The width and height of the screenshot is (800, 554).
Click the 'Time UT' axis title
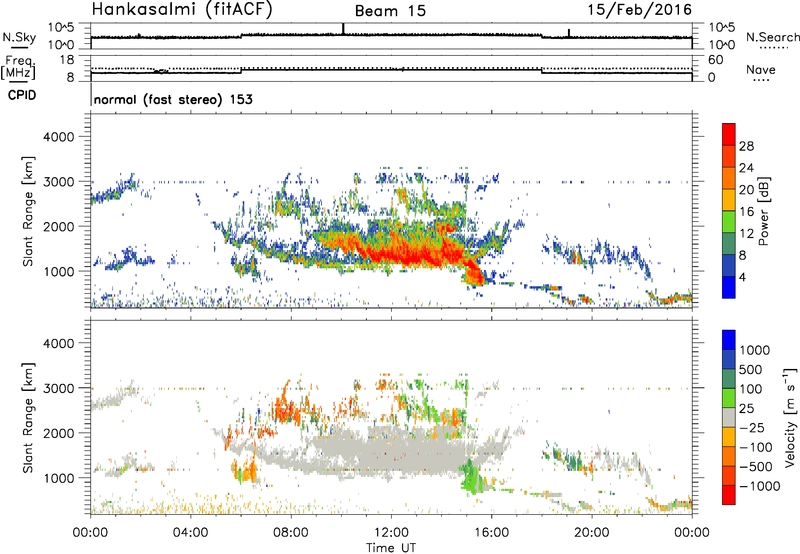click(391, 548)
